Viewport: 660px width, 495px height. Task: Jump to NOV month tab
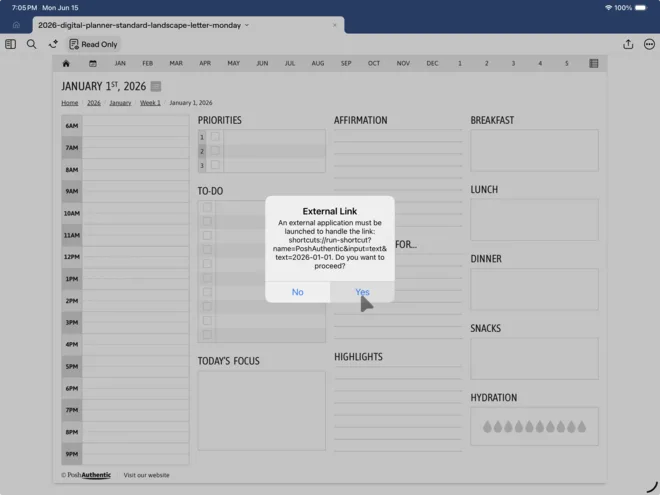pos(403,64)
